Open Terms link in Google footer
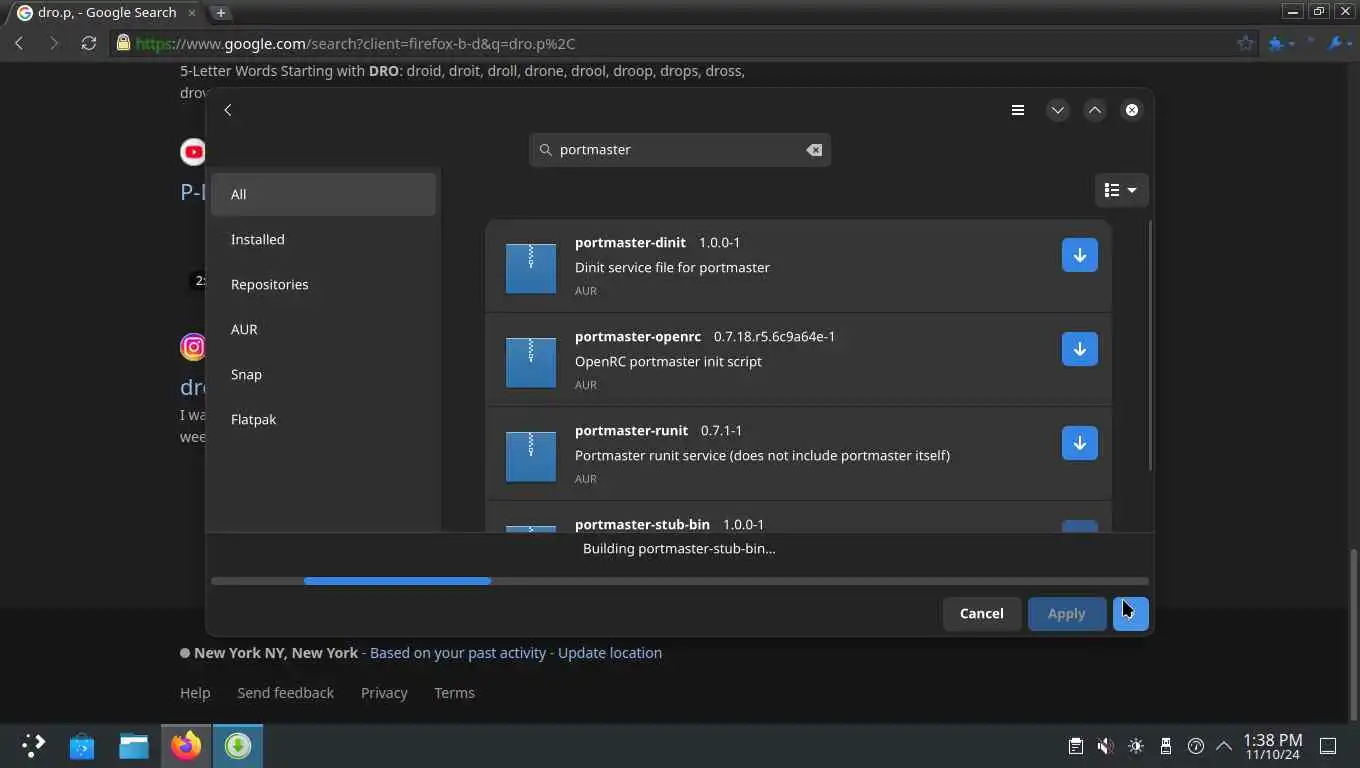 pos(454,692)
